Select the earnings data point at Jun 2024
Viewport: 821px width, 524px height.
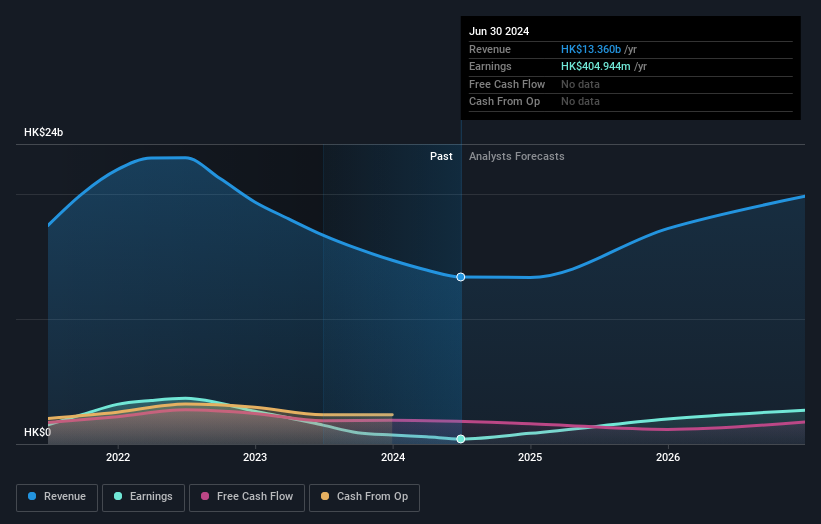461,439
